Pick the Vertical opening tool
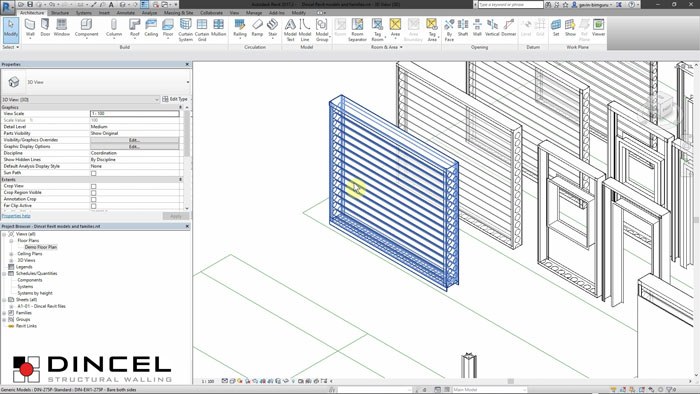Viewport: 700px width, 394px height. pos(492,28)
